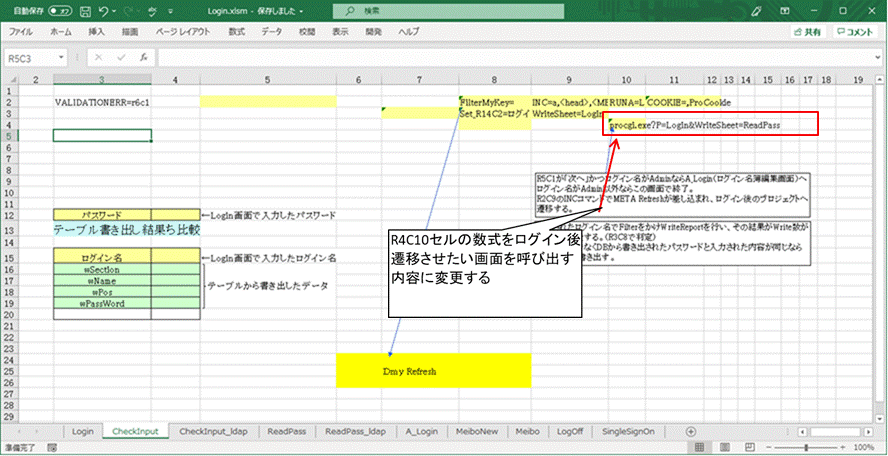Click the コメント comments button
This screenshot has width=888, height=456.
point(855,32)
